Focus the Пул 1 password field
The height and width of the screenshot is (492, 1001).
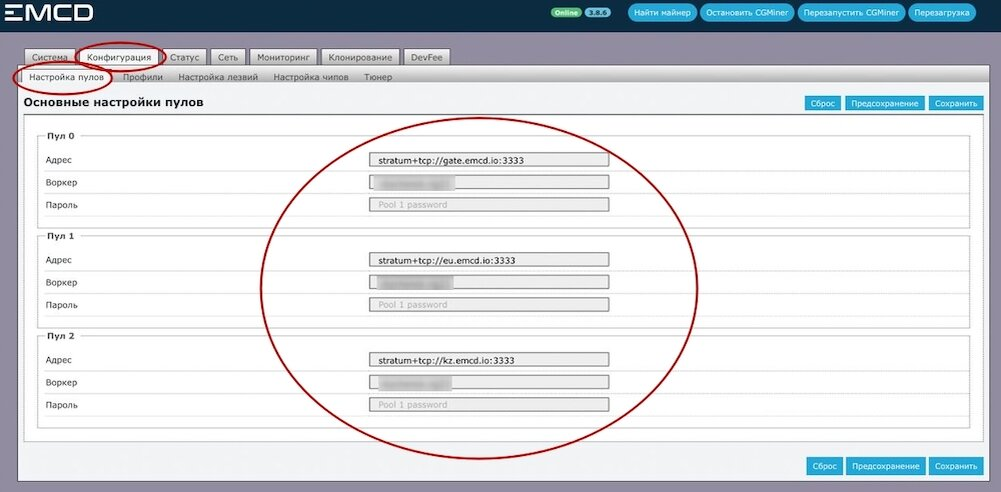pyautogui.click(x=489, y=304)
